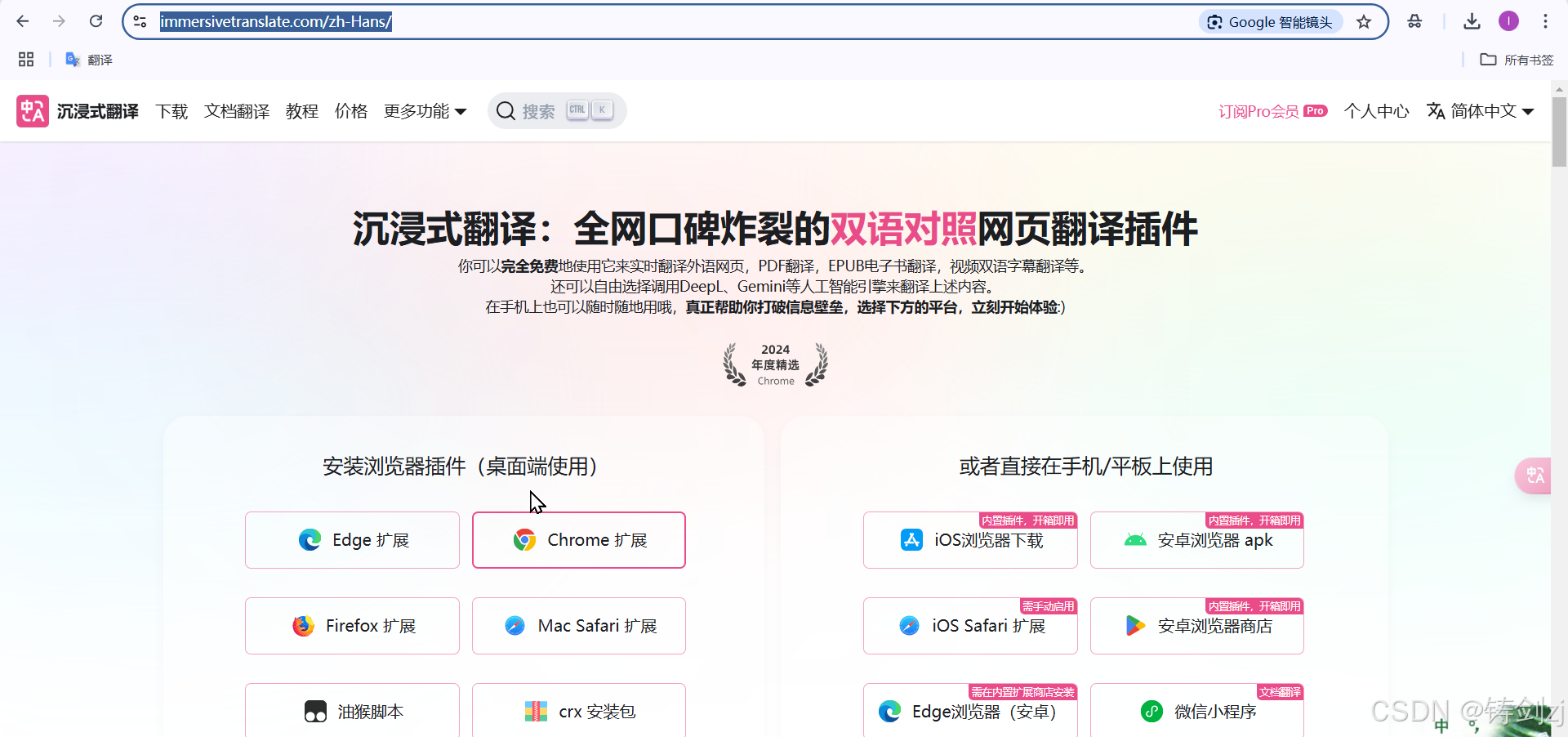Expand the 简体中文 language dropdown

coord(1480,111)
